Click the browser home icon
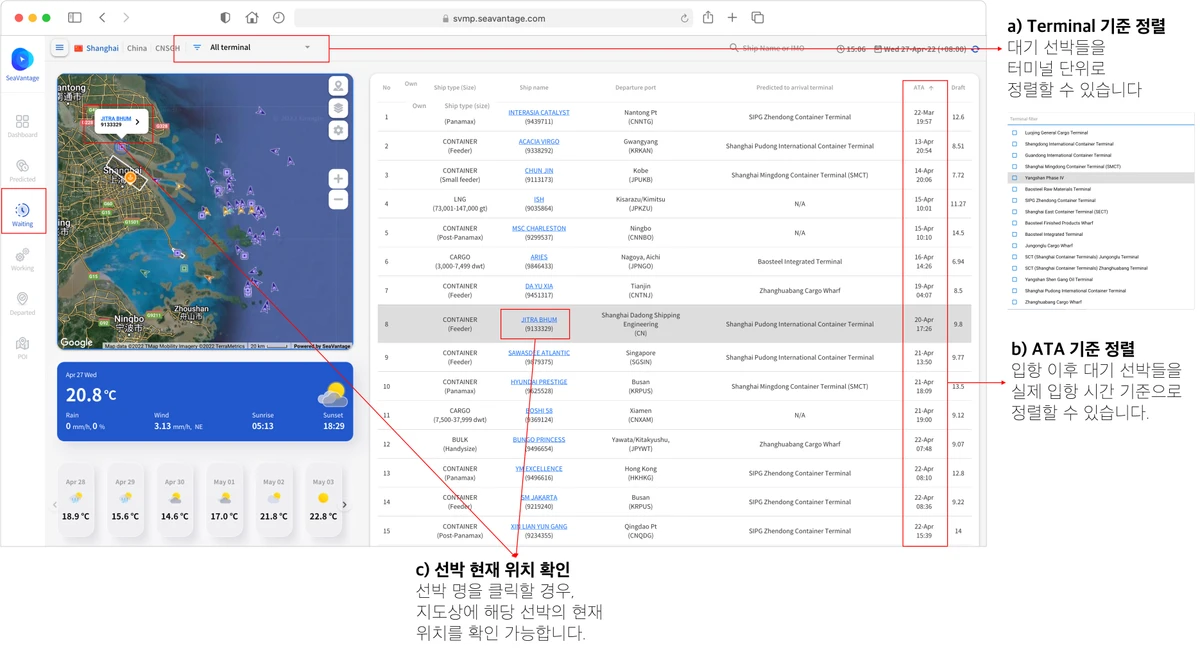 [x=252, y=18]
